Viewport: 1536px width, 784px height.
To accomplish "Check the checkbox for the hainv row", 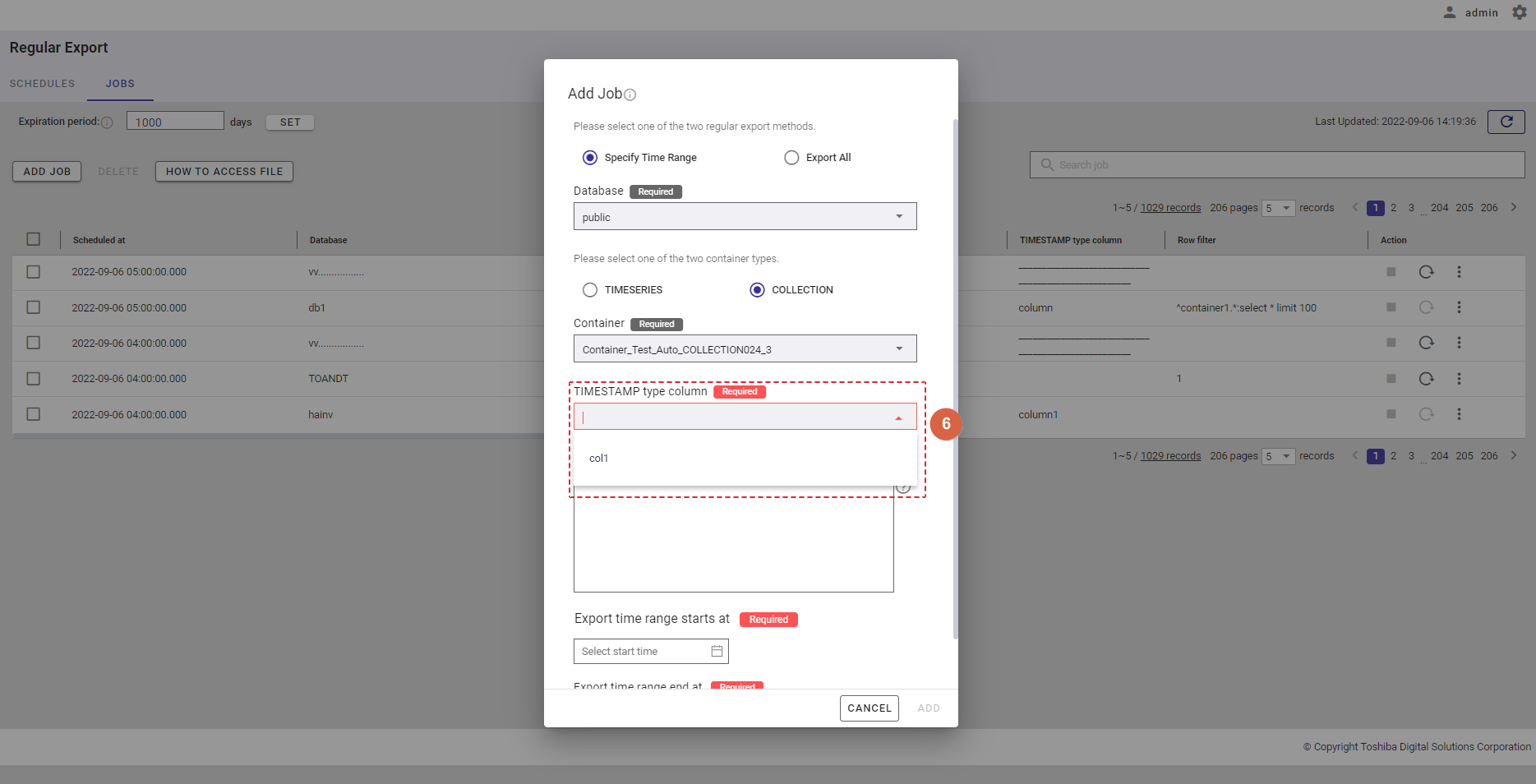I will [x=34, y=414].
